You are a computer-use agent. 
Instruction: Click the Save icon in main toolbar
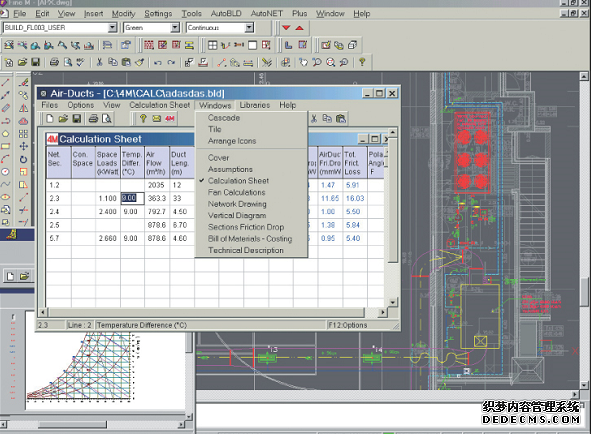tap(35, 62)
